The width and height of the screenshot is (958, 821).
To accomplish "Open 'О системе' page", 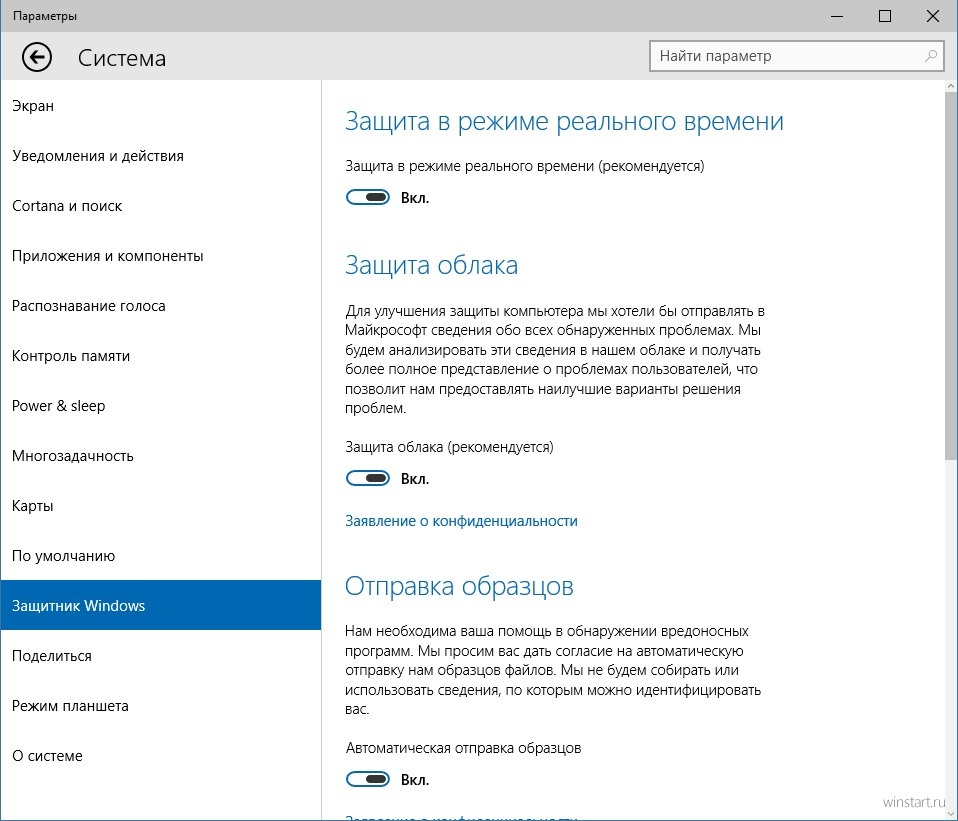I will [x=161, y=756].
